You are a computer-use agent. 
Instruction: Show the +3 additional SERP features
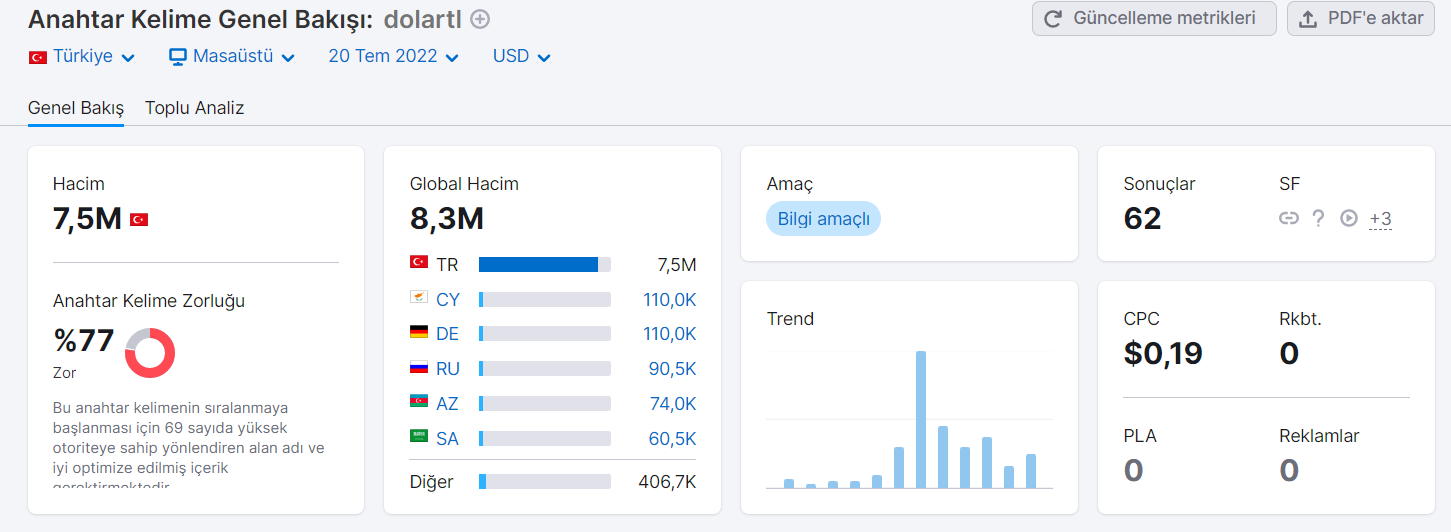(1380, 219)
